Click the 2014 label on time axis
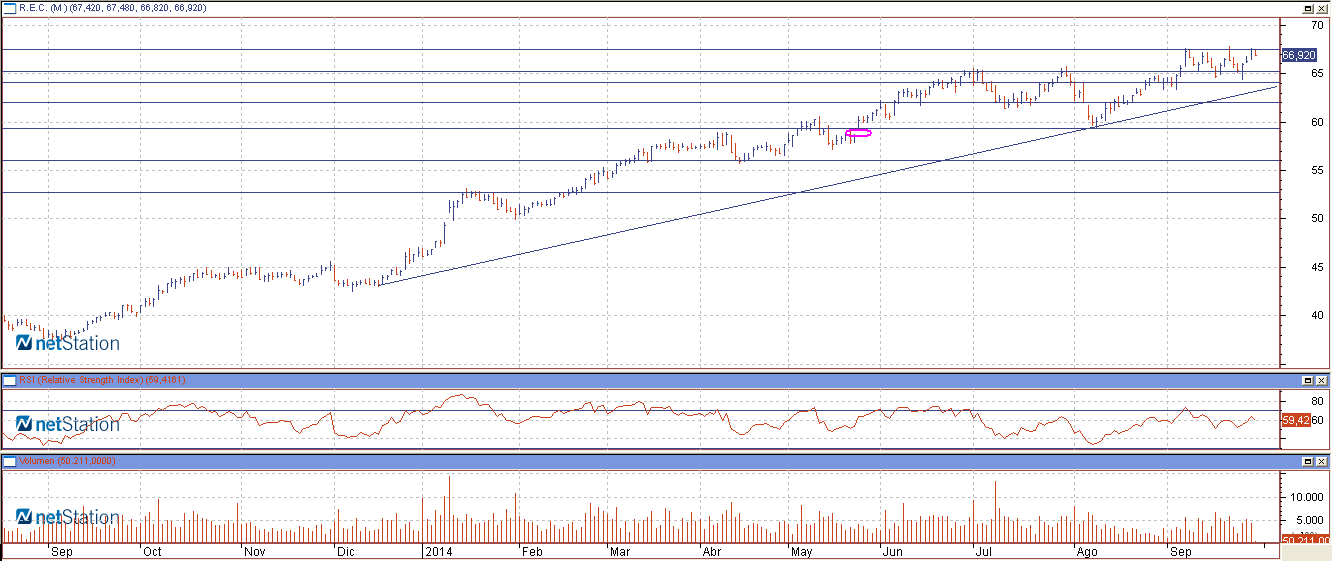1332x561 pixels. click(438, 551)
